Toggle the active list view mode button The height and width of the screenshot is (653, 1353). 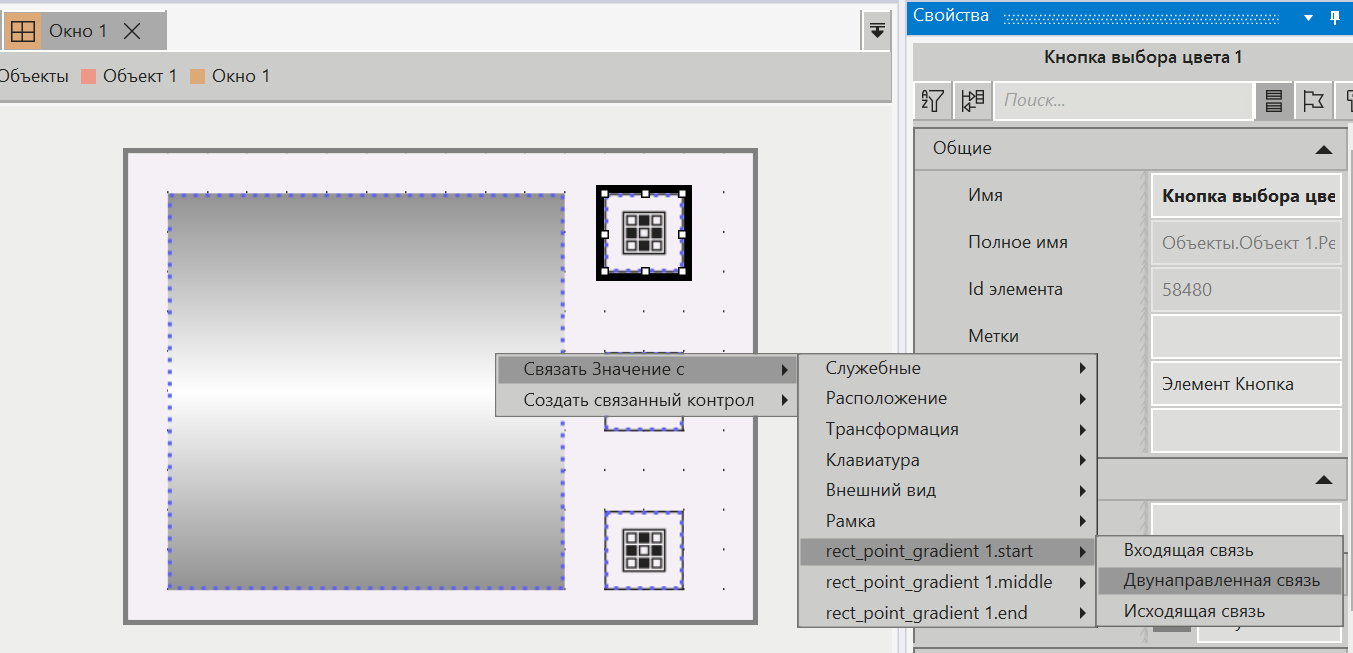[x=1274, y=100]
